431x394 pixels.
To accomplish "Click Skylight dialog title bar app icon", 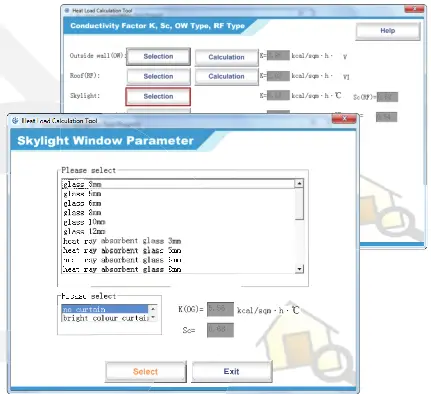I will (x=15, y=121).
